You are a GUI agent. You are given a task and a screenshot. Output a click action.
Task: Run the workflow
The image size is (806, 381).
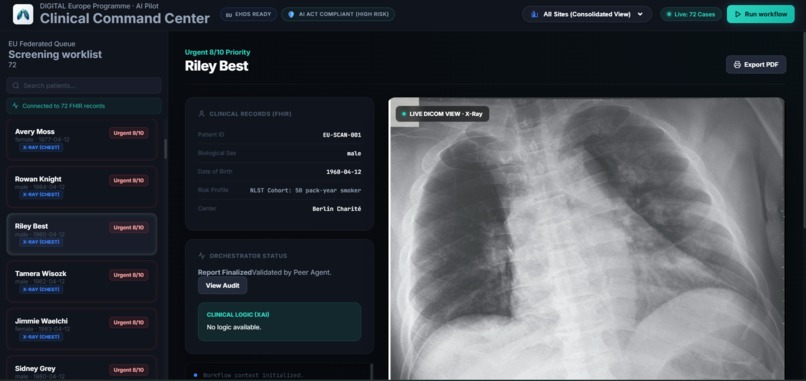[760, 14]
